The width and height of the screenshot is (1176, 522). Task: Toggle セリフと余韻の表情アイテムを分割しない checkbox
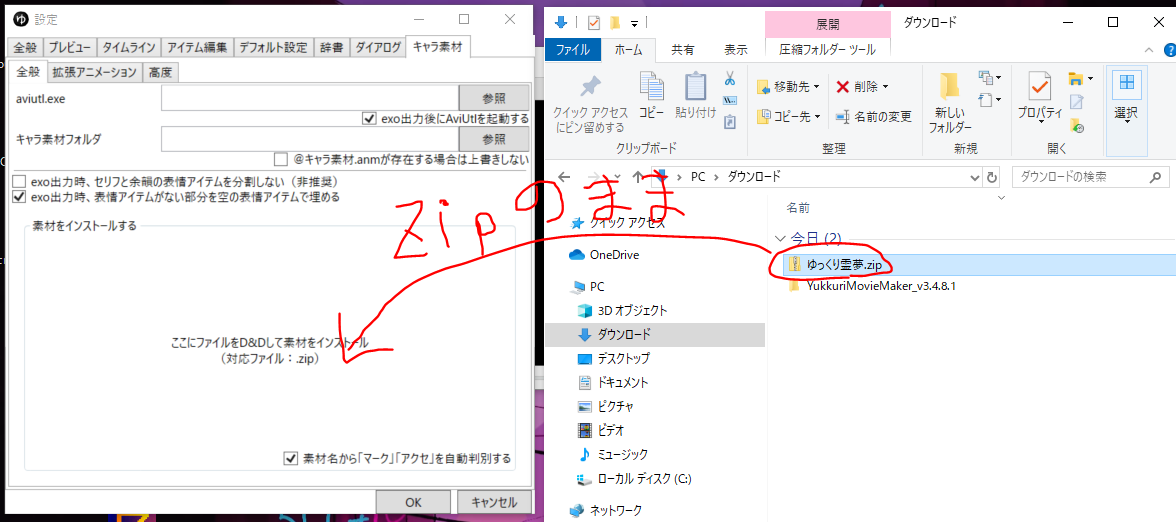tap(20, 182)
